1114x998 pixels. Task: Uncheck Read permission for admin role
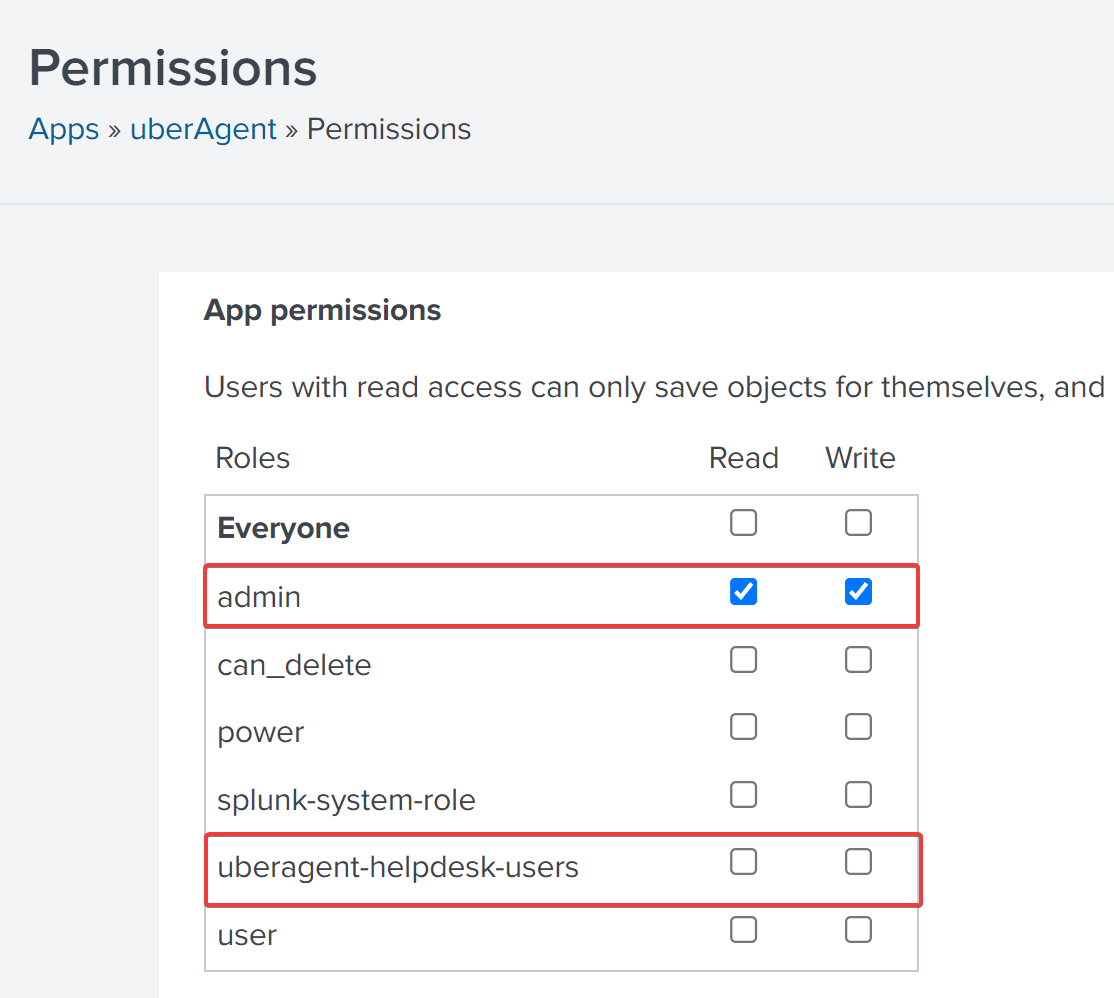pos(743,592)
